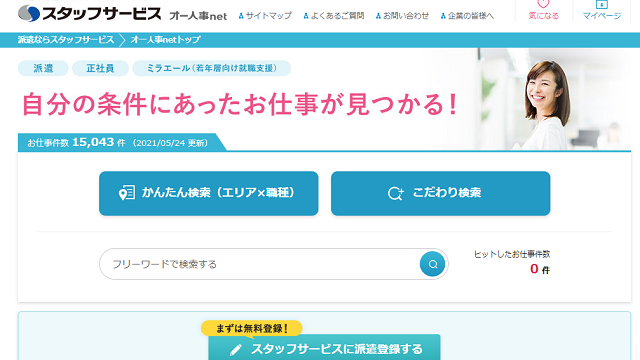The width and height of the screenshot is (640, 360).
Task: Click the 自分の条件にあったお仕事が見つかる headline
Action: point(240,104)
